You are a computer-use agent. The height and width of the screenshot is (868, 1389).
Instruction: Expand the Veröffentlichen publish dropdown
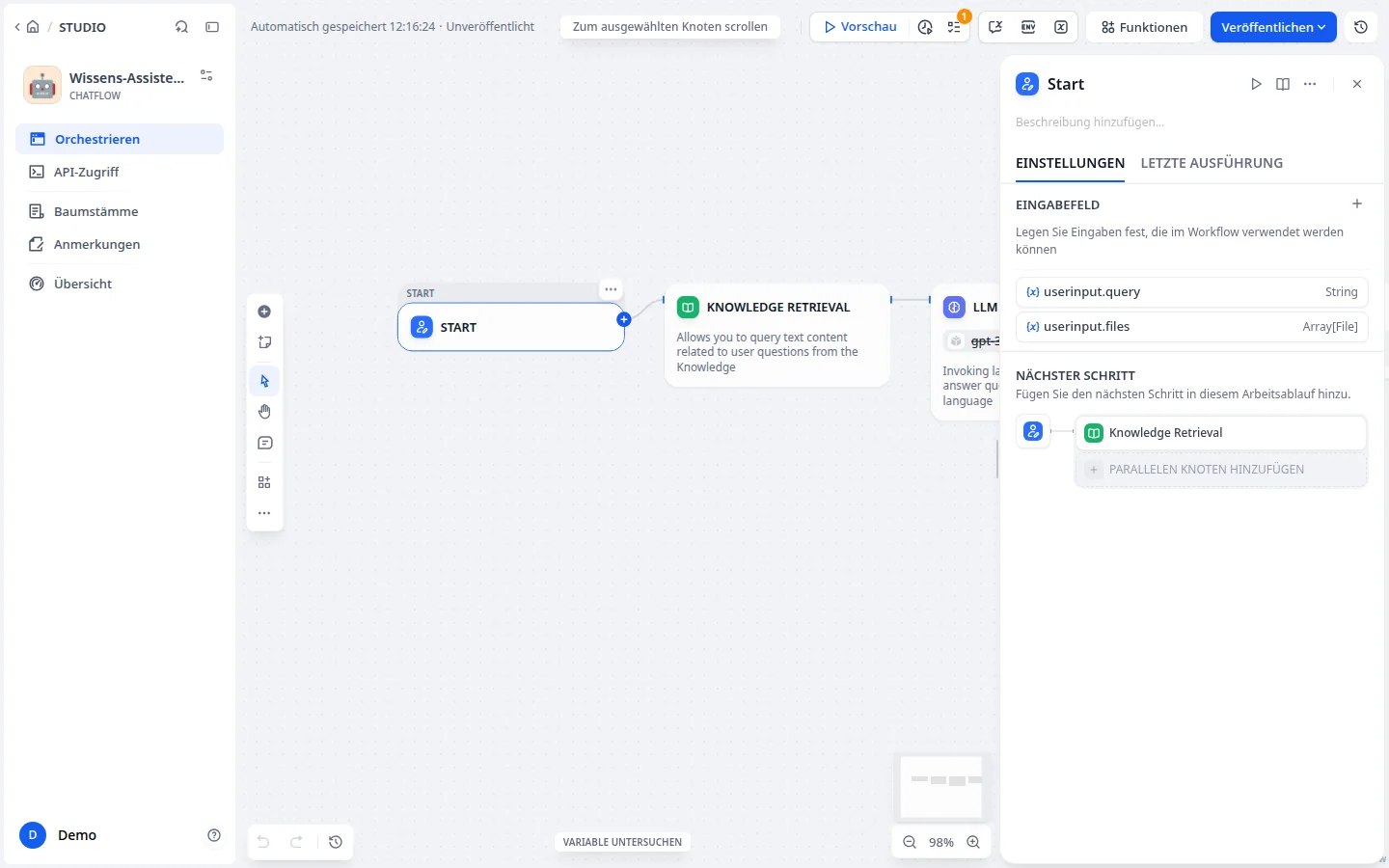tap(1273, 27)
